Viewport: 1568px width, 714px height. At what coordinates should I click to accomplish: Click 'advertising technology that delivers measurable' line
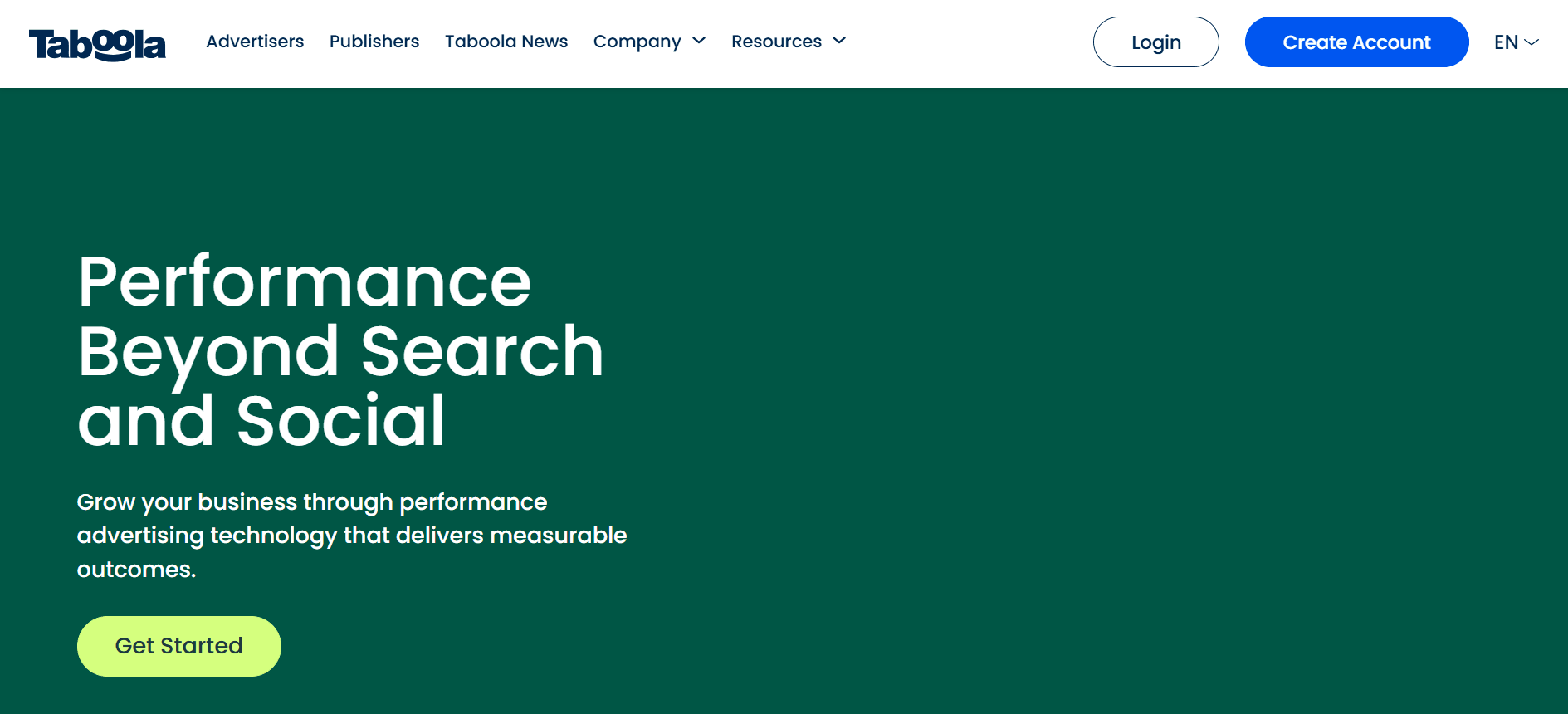tap(351, 535)
